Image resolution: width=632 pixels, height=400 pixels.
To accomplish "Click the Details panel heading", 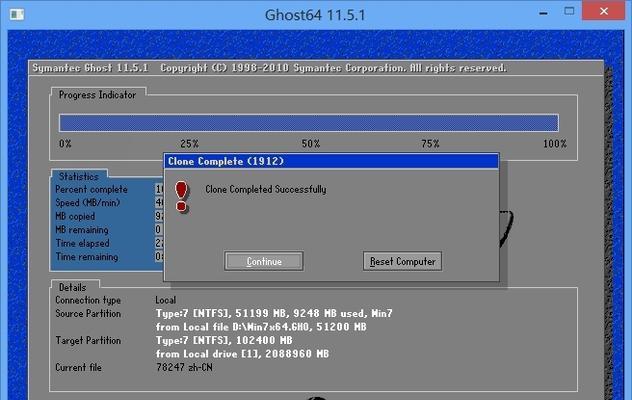I will (x=73, y=287).
